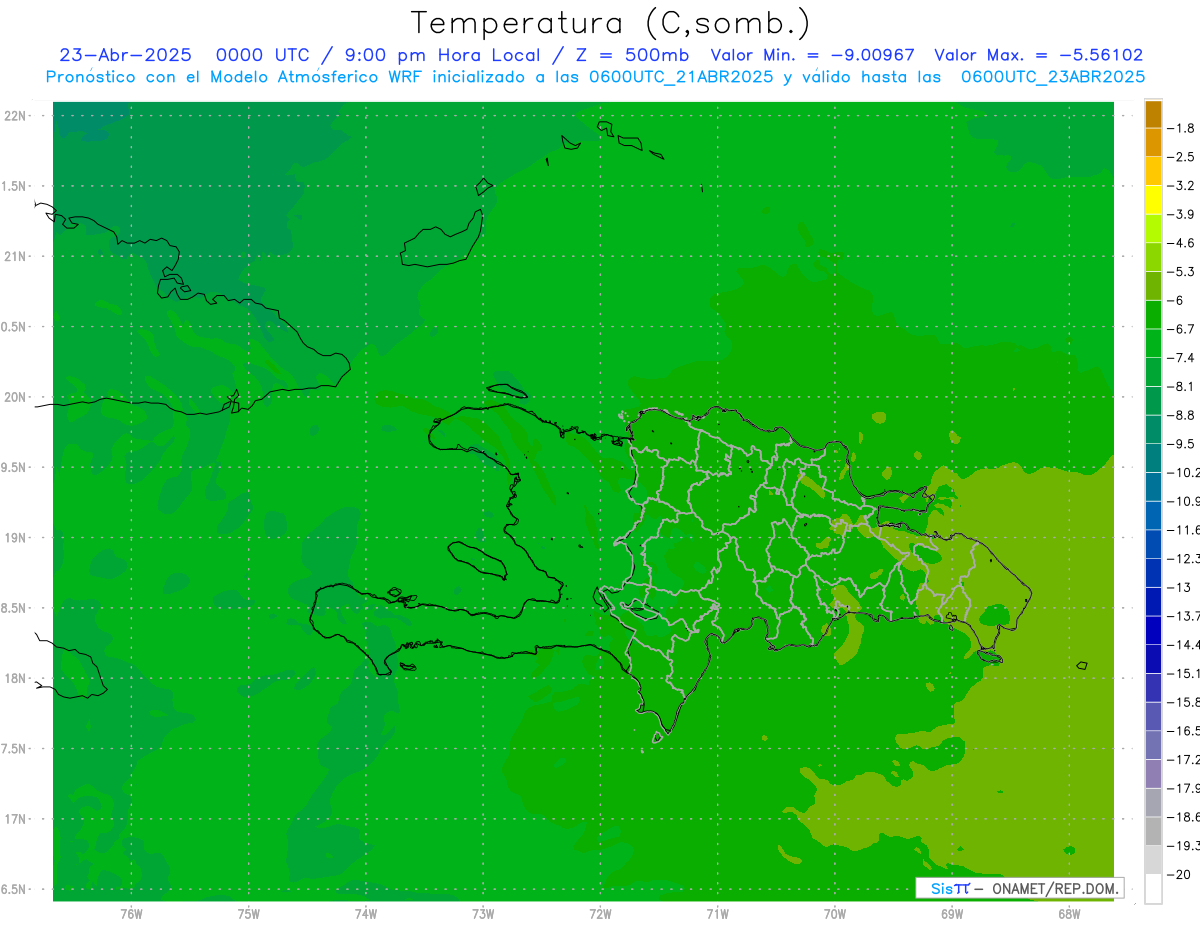This screenshot has height=927, width=1200.
Task: Click the '19N' latitude label
Action: click(x=17, y=538)
